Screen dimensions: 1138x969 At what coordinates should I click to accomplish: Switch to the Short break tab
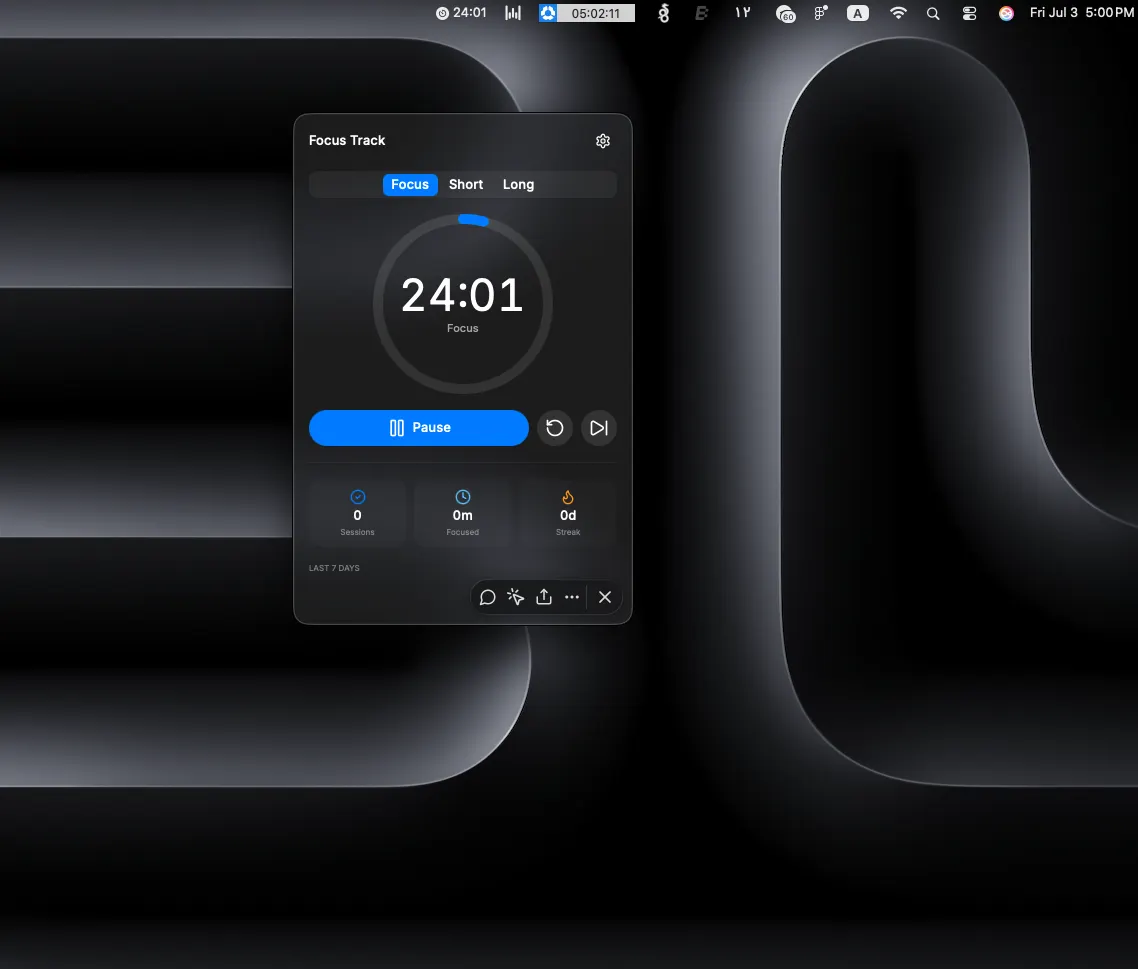[466, 184]
